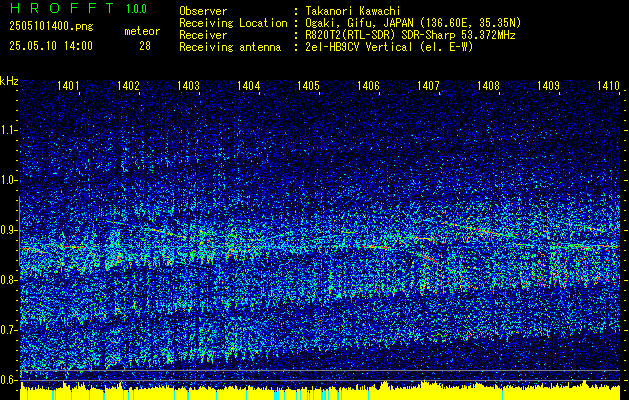Click the yellow signal-level bar graph
This screenshot has height=400, width=629.
pos(320,391)
